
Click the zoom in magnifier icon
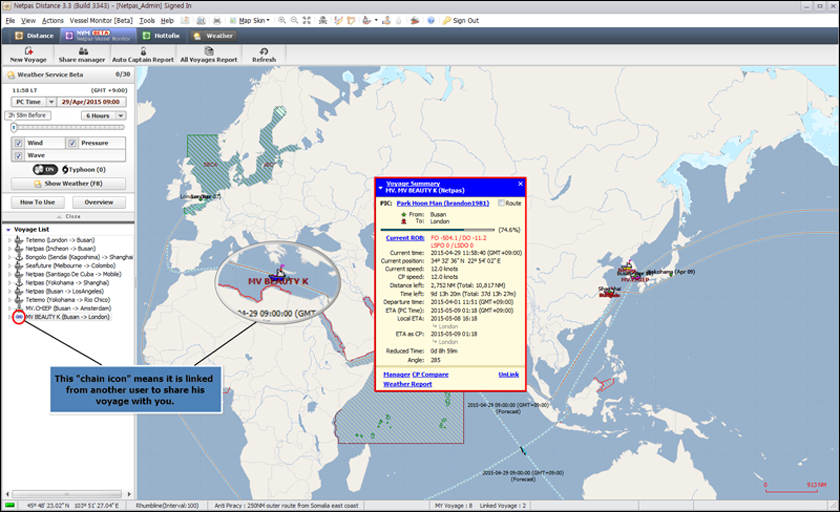pyautogui.click(x=282, y=20)
